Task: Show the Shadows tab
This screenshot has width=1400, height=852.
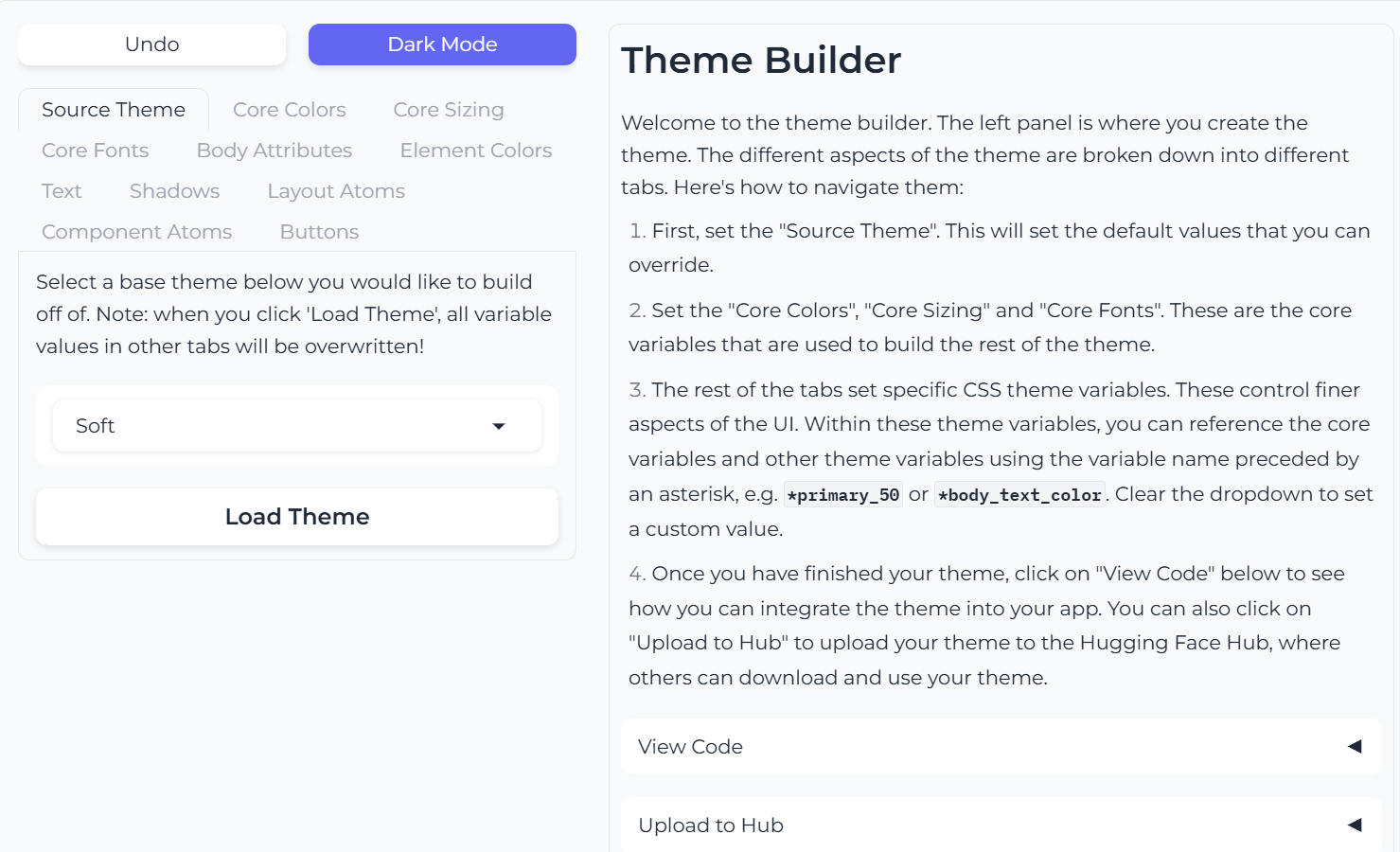Action: coord(174,191)
